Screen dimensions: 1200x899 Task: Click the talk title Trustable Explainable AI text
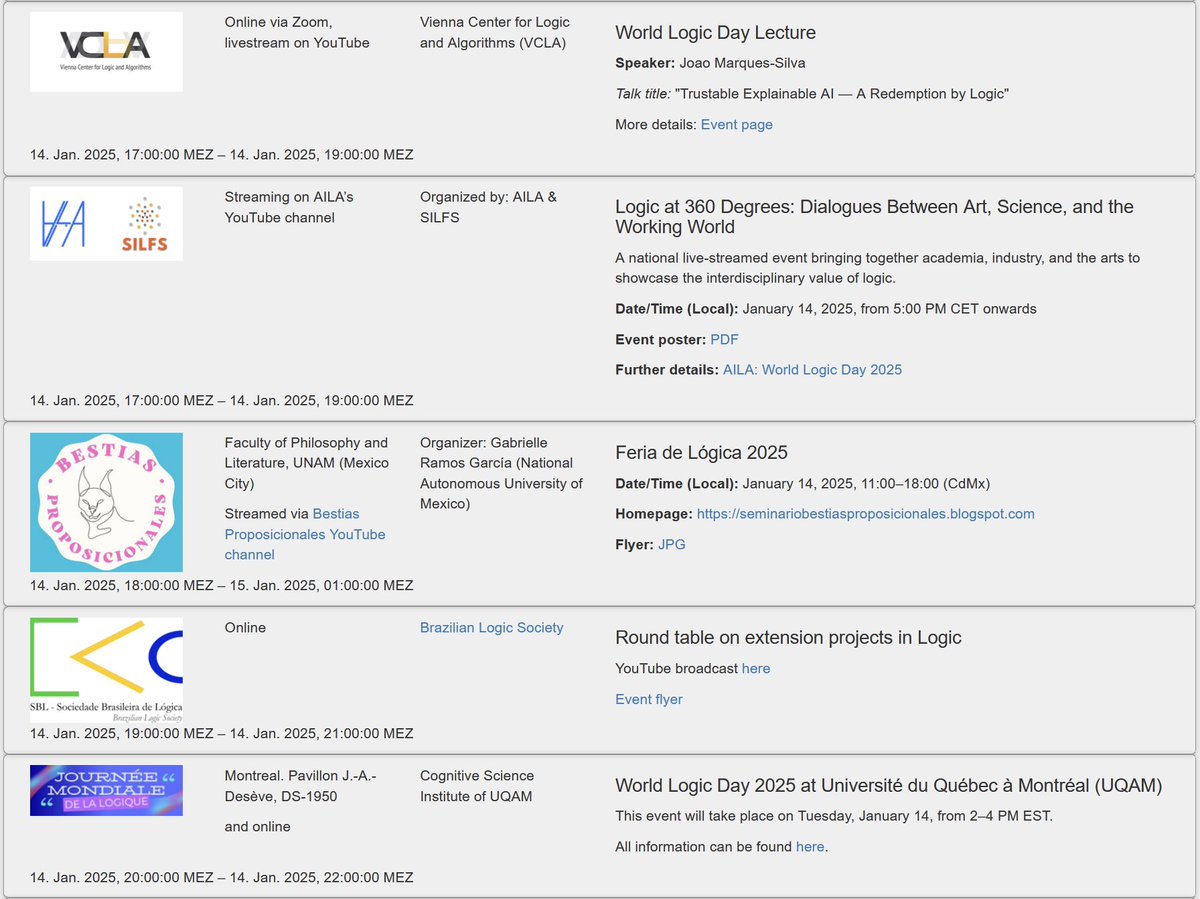tap(842, 94)
